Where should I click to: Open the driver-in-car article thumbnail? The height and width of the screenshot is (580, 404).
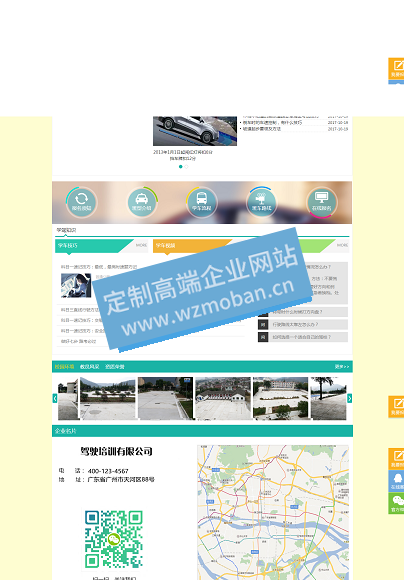[x=76, y=286]
